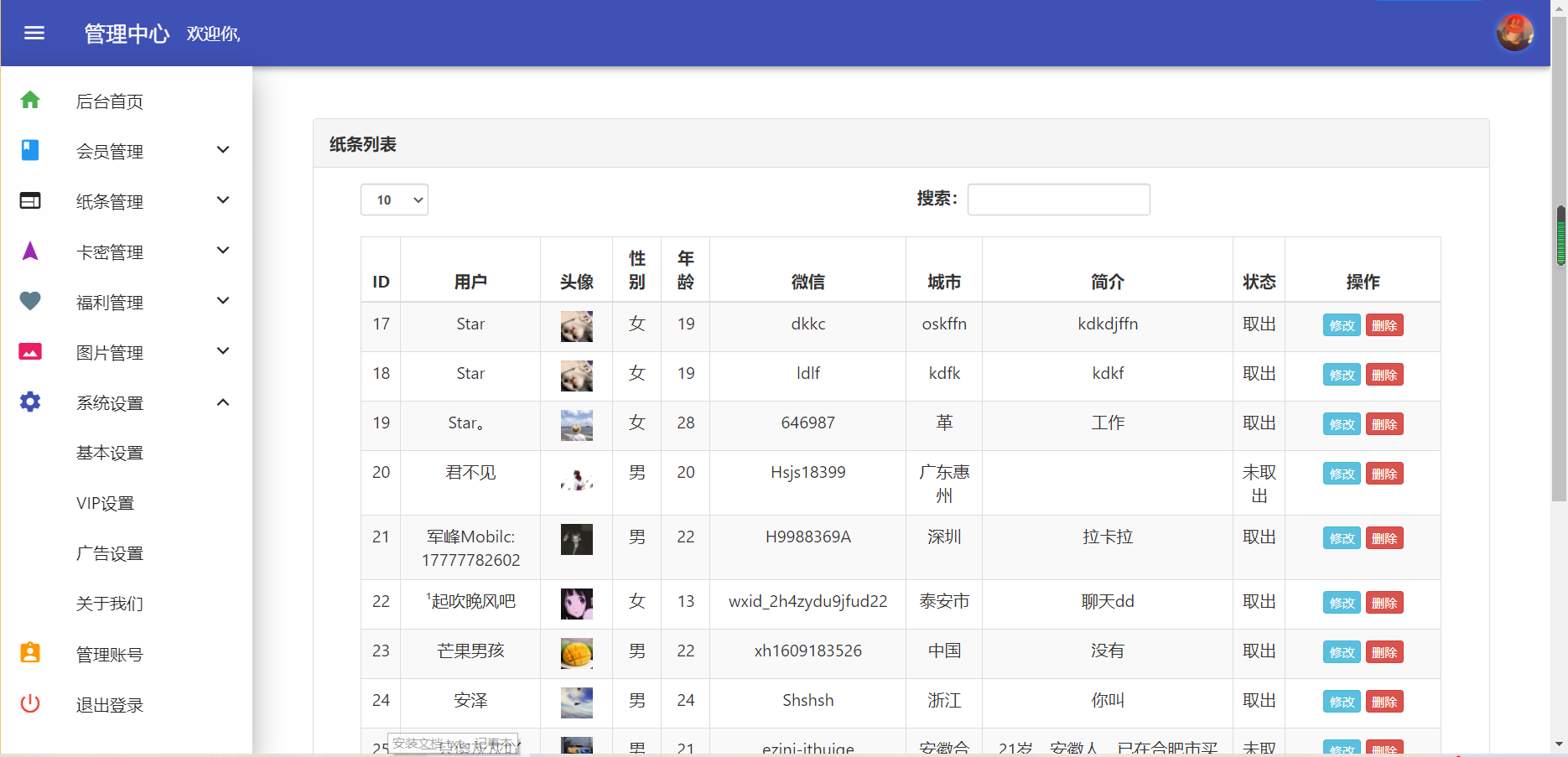The height and width of the screenshot is (757, 1568).
Task: Click the blue 会员管理 book icon
Action: (30, 151)
